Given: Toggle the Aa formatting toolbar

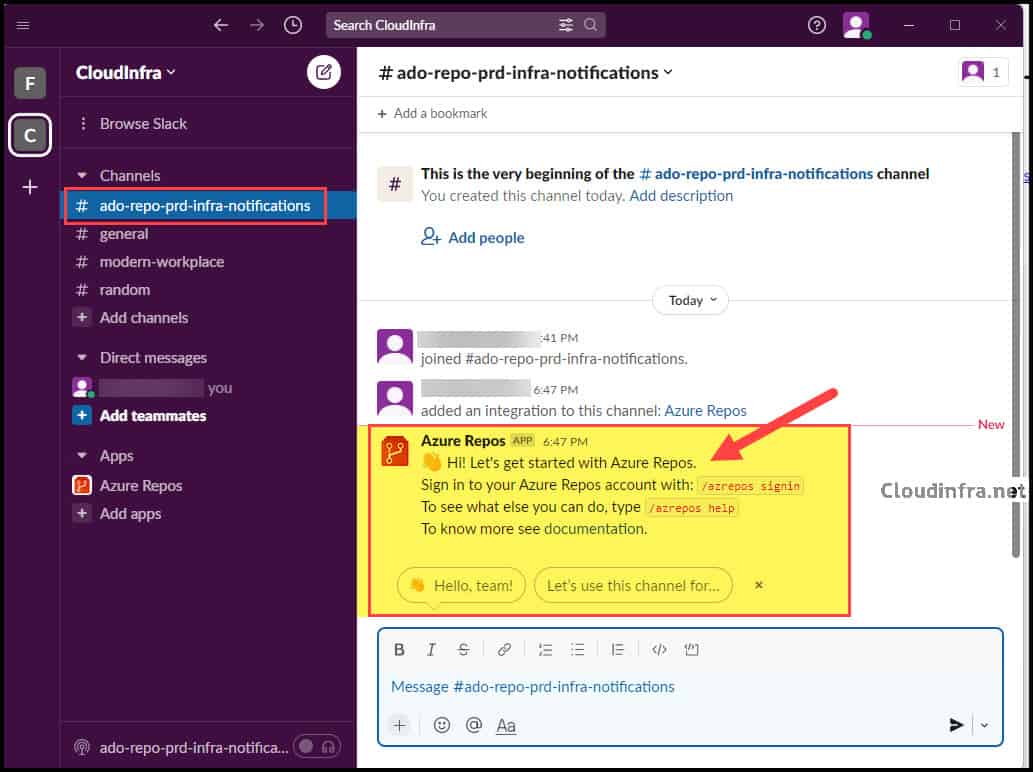Looking at the screenshot, I should pyautogui.click(x=505, y=725).
